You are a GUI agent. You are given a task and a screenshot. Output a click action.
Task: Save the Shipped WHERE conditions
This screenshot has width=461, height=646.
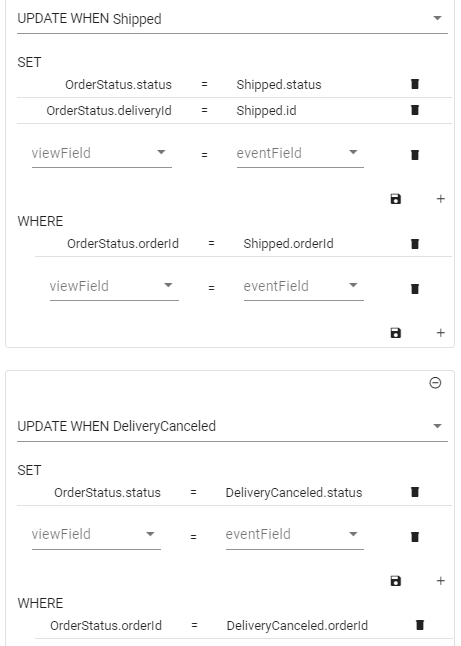pos(395,332)
